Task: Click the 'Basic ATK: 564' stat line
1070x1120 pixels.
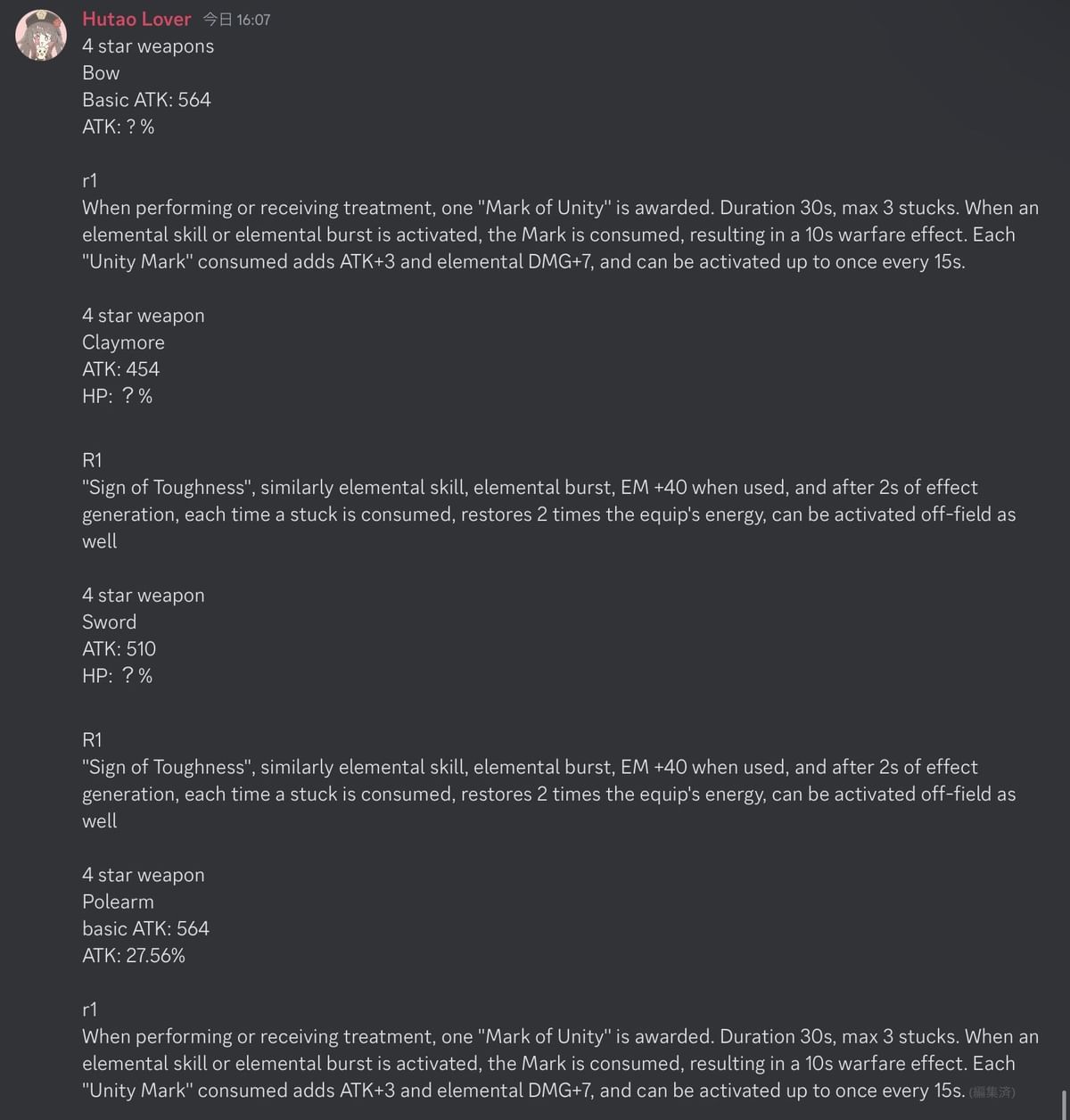Action: [x=145, y=100]
